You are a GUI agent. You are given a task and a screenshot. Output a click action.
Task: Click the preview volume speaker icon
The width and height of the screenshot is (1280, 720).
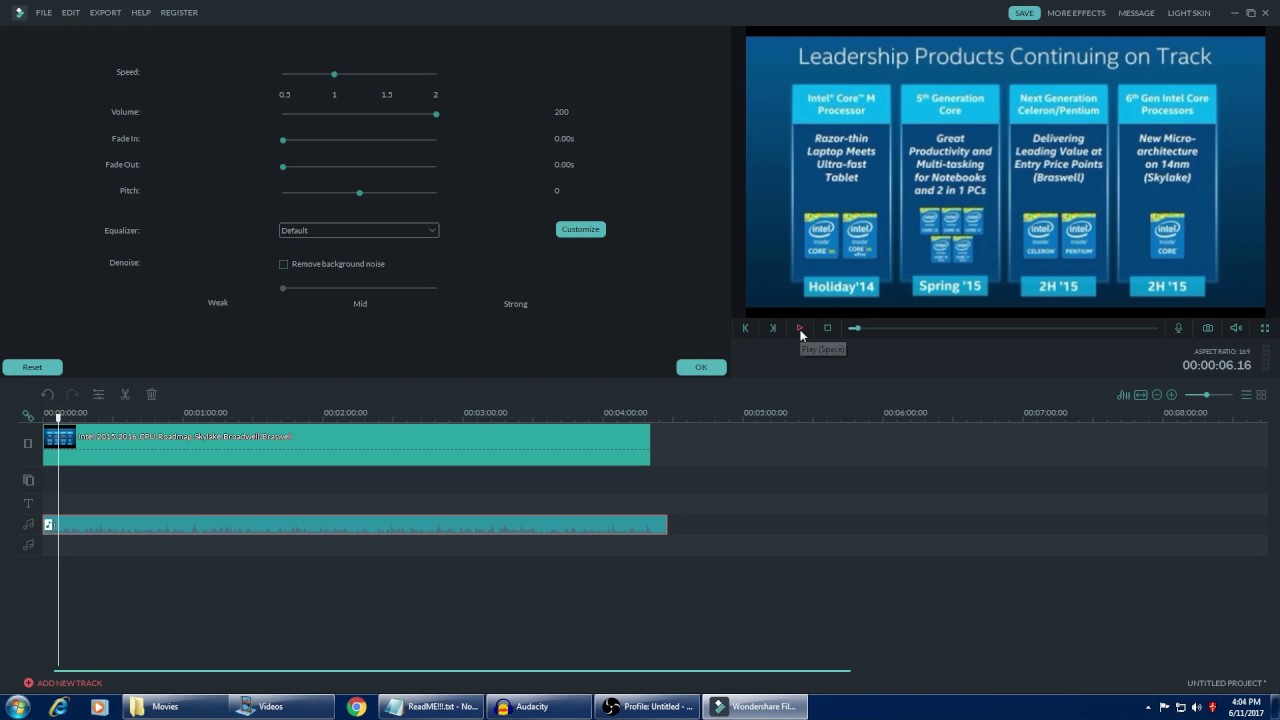coord(1236,328)
